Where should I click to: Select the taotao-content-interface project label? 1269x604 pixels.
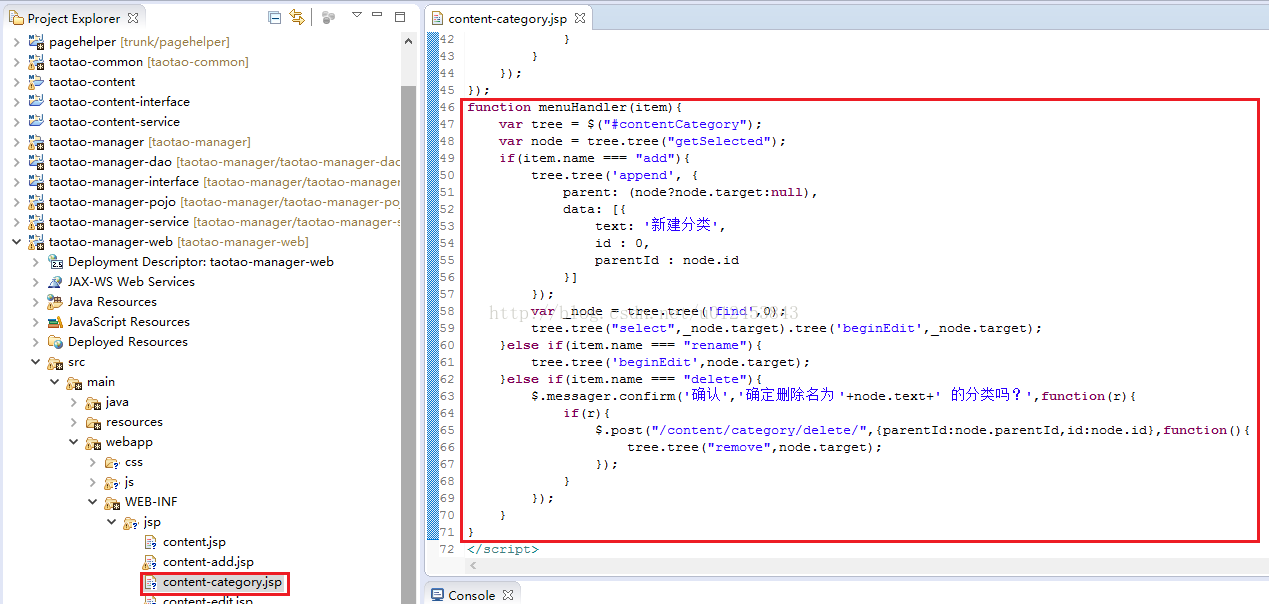click(119, 102)
